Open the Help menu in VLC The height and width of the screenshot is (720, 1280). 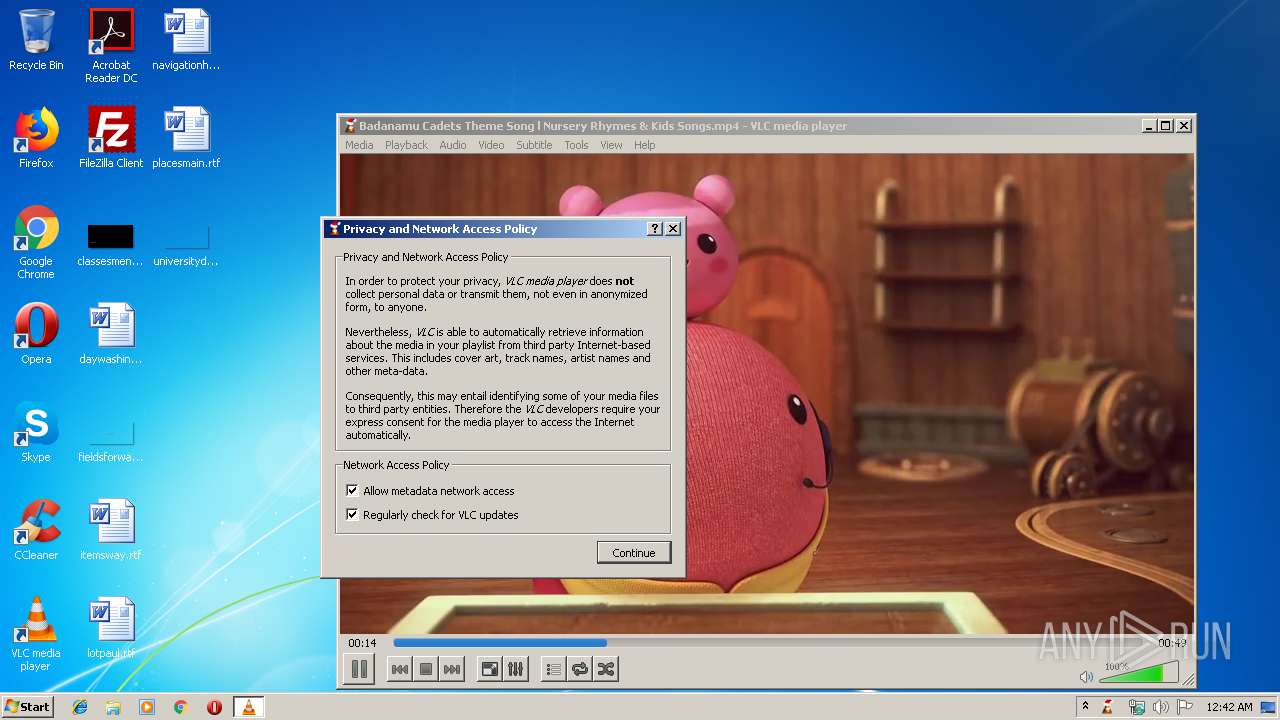pos(645,145)
